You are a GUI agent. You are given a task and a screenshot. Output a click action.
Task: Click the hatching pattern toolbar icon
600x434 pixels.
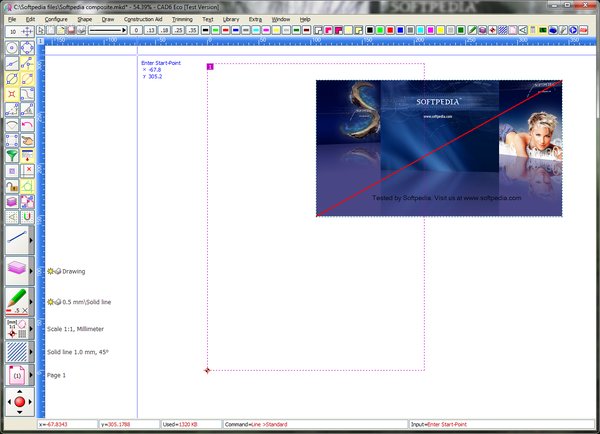click(x=503, y=30)
